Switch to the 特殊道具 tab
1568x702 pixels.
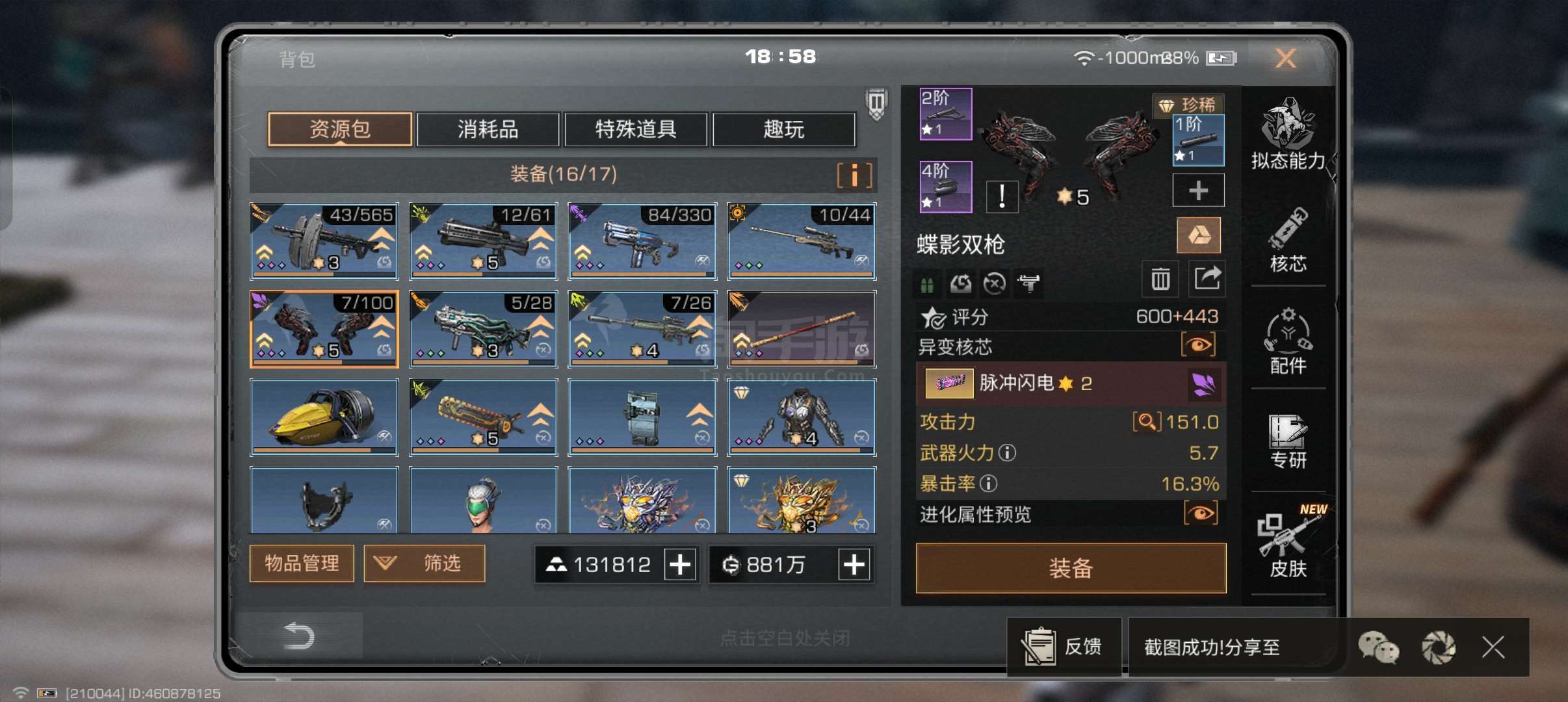click(x=636, y=129)
